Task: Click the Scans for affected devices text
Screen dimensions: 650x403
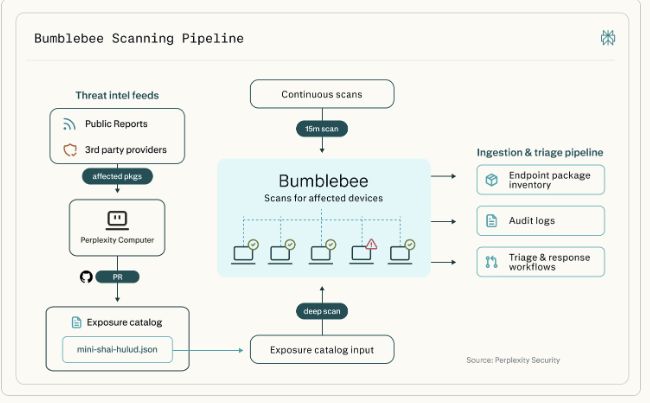Action: [x=323, y=198]
